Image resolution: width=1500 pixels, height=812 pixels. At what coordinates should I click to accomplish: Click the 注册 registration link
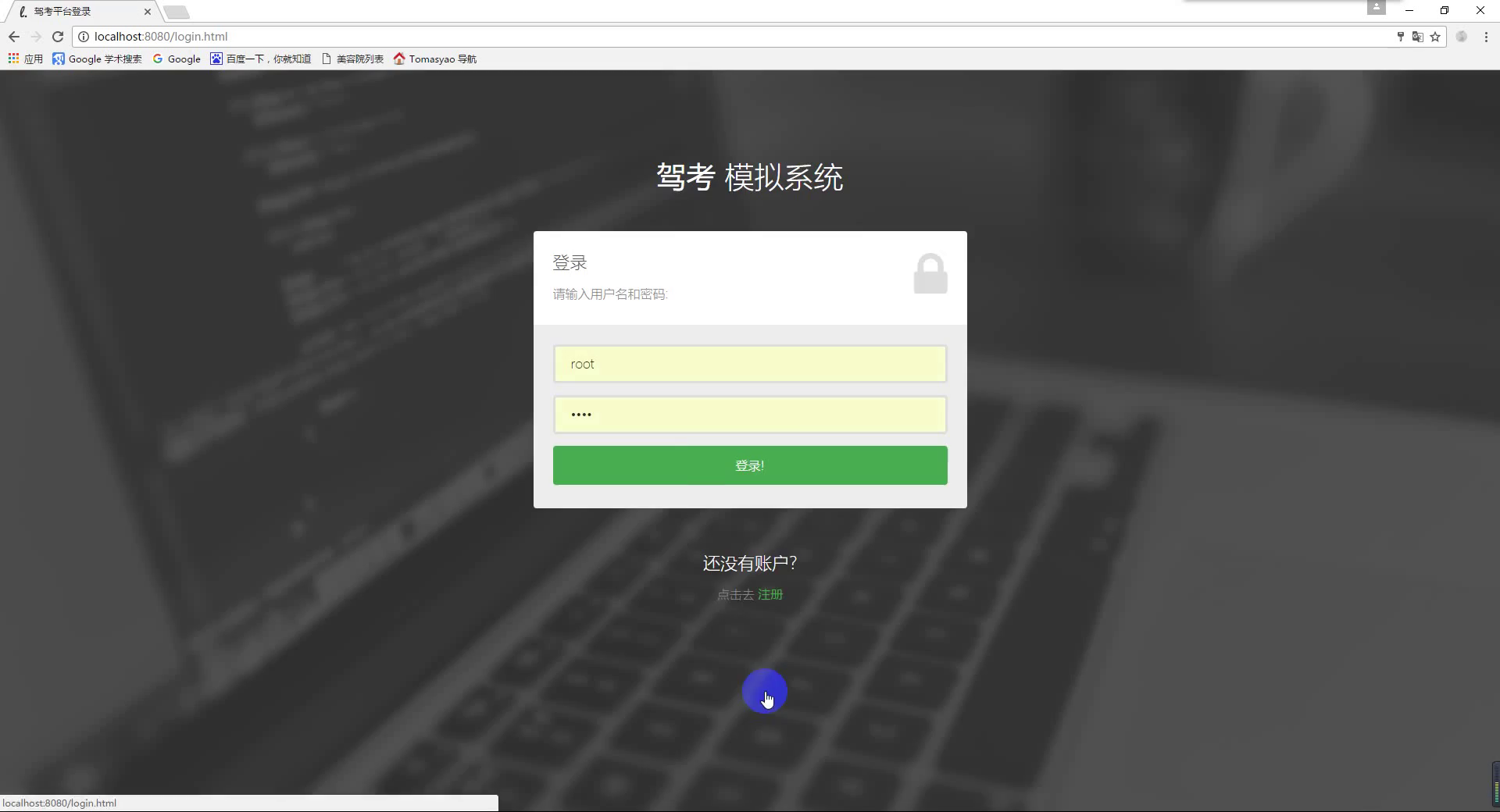coord(770,595)
